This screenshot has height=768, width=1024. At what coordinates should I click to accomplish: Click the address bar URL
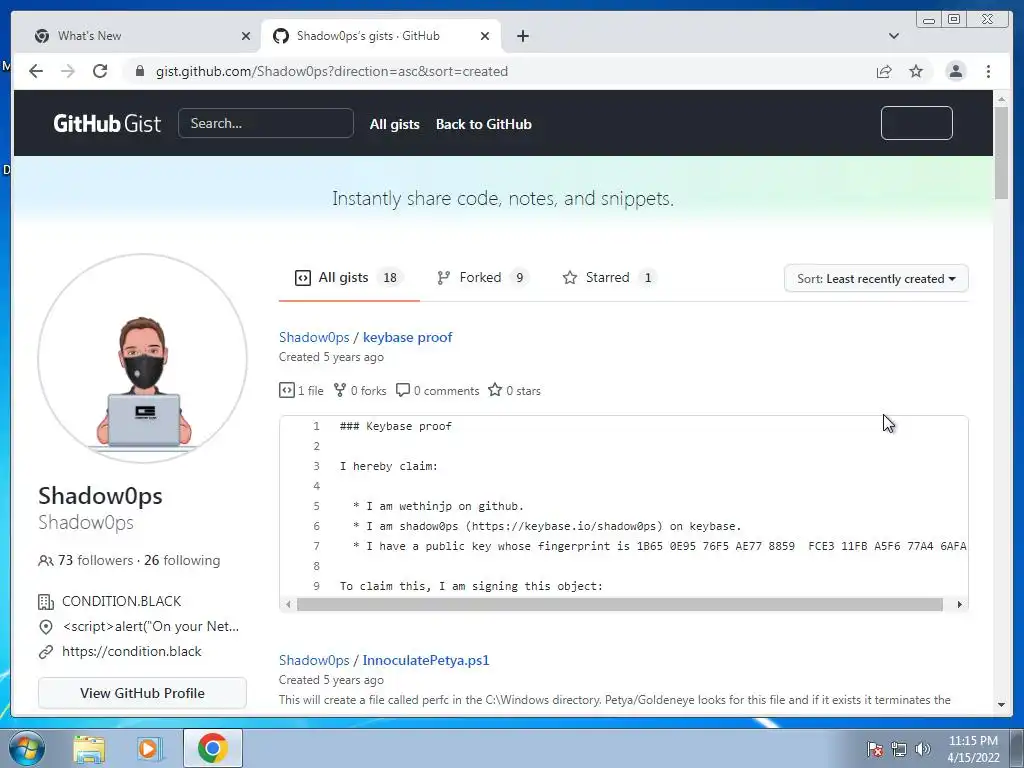pyautogui.click(x=332, y=71)
